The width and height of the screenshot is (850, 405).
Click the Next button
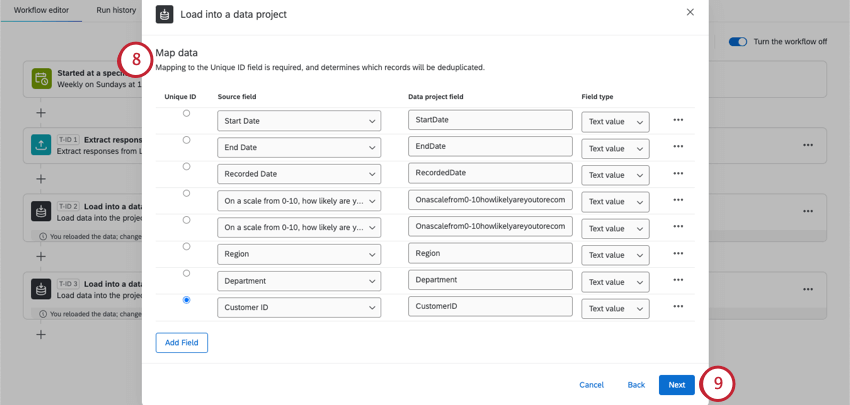click(676, 385)
